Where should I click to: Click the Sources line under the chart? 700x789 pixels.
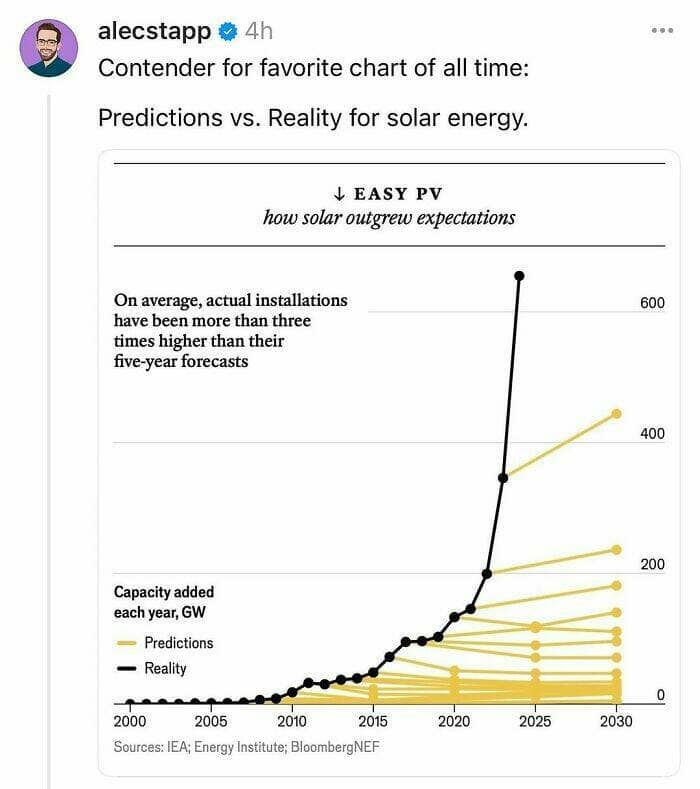(x=246, y=747)
